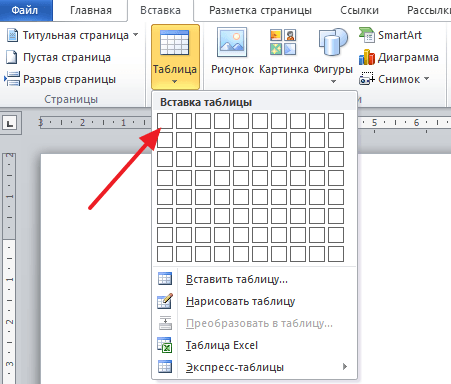The height and width of the screenshot is (384, 451).
Task: Open Титульная страница dropdown arrow
Action: 136,35
